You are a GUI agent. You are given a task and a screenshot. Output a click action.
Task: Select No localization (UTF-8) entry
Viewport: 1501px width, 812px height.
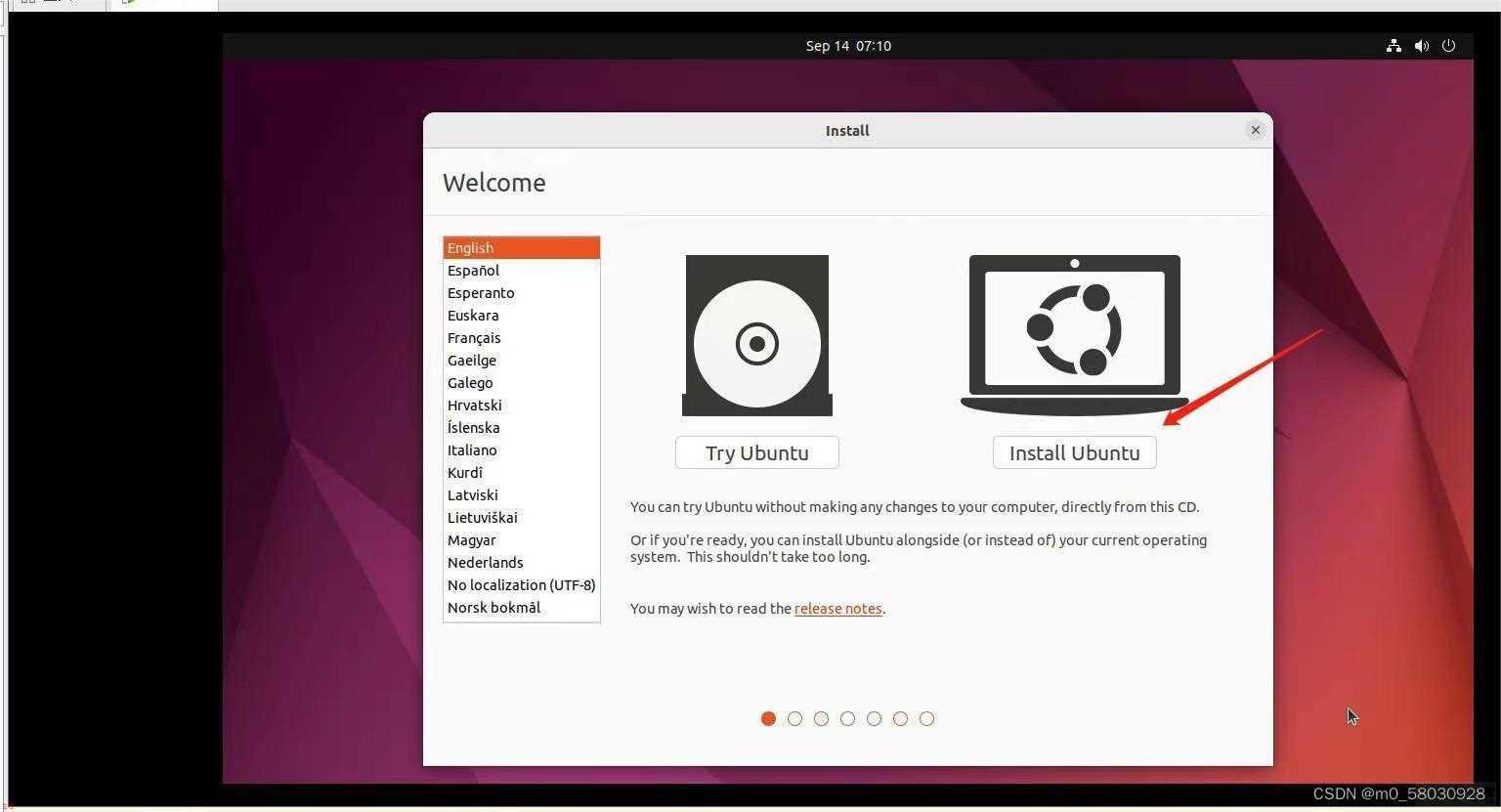[522, 585]
